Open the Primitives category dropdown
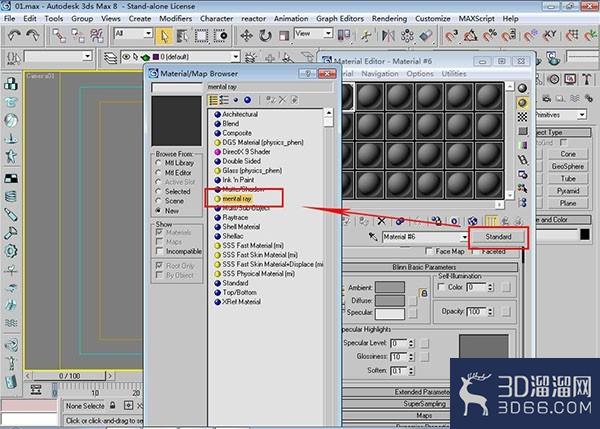Screen dimensions: 600x429 [582, 114]
